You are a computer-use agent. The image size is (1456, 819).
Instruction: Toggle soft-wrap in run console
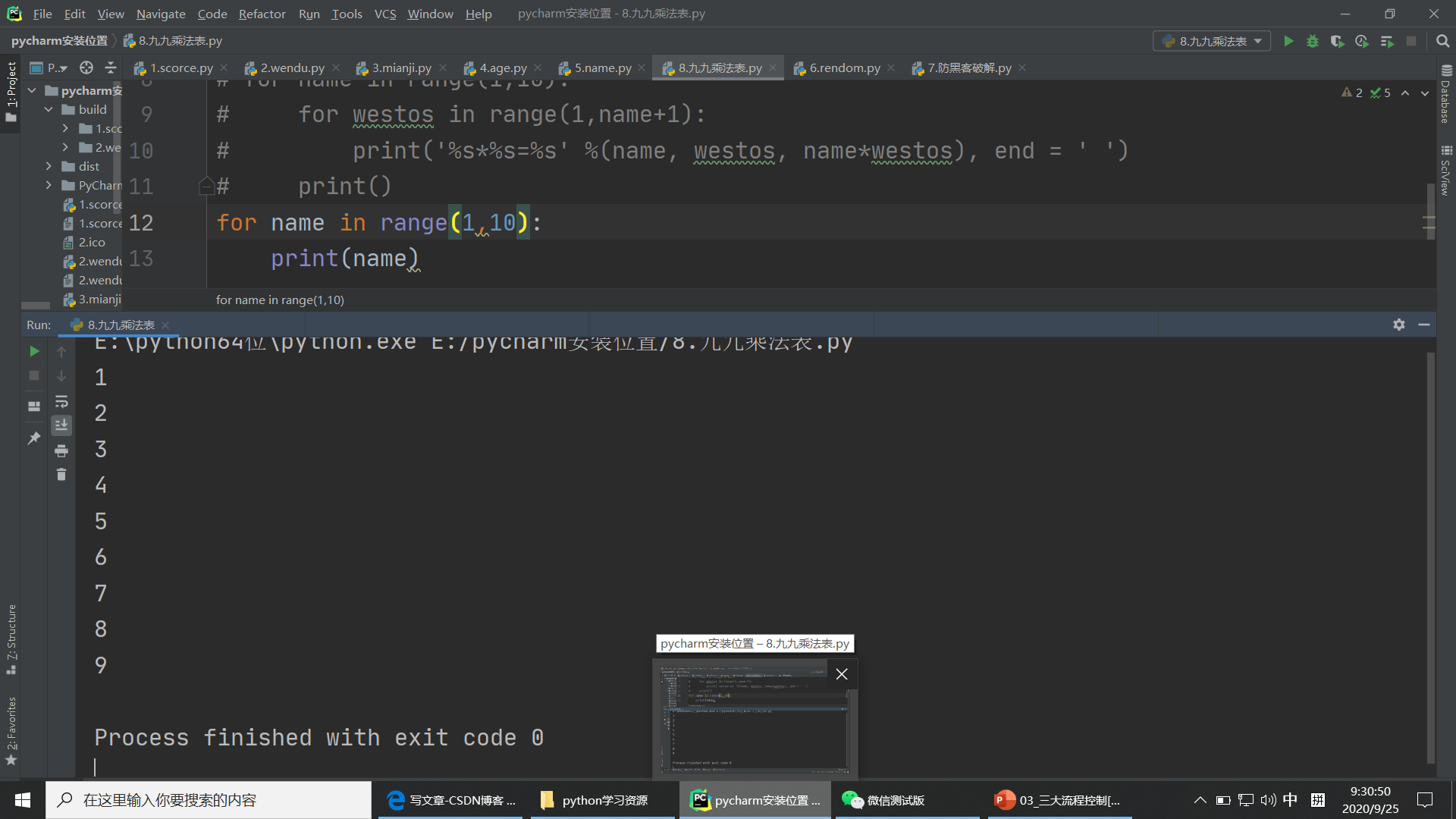coord(61,401)
